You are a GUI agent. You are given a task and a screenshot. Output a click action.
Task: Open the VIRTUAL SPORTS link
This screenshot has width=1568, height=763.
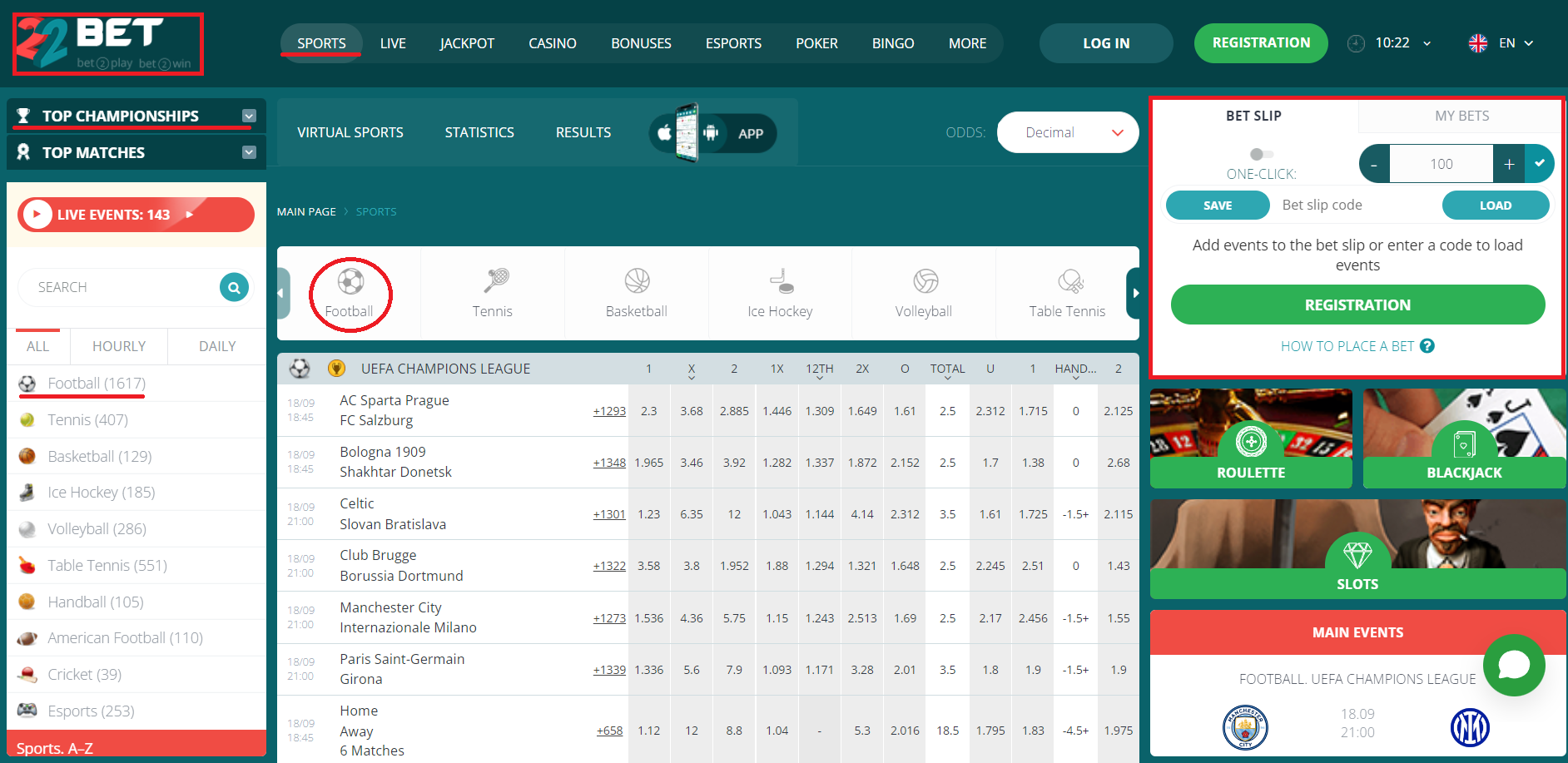point(350,132)
